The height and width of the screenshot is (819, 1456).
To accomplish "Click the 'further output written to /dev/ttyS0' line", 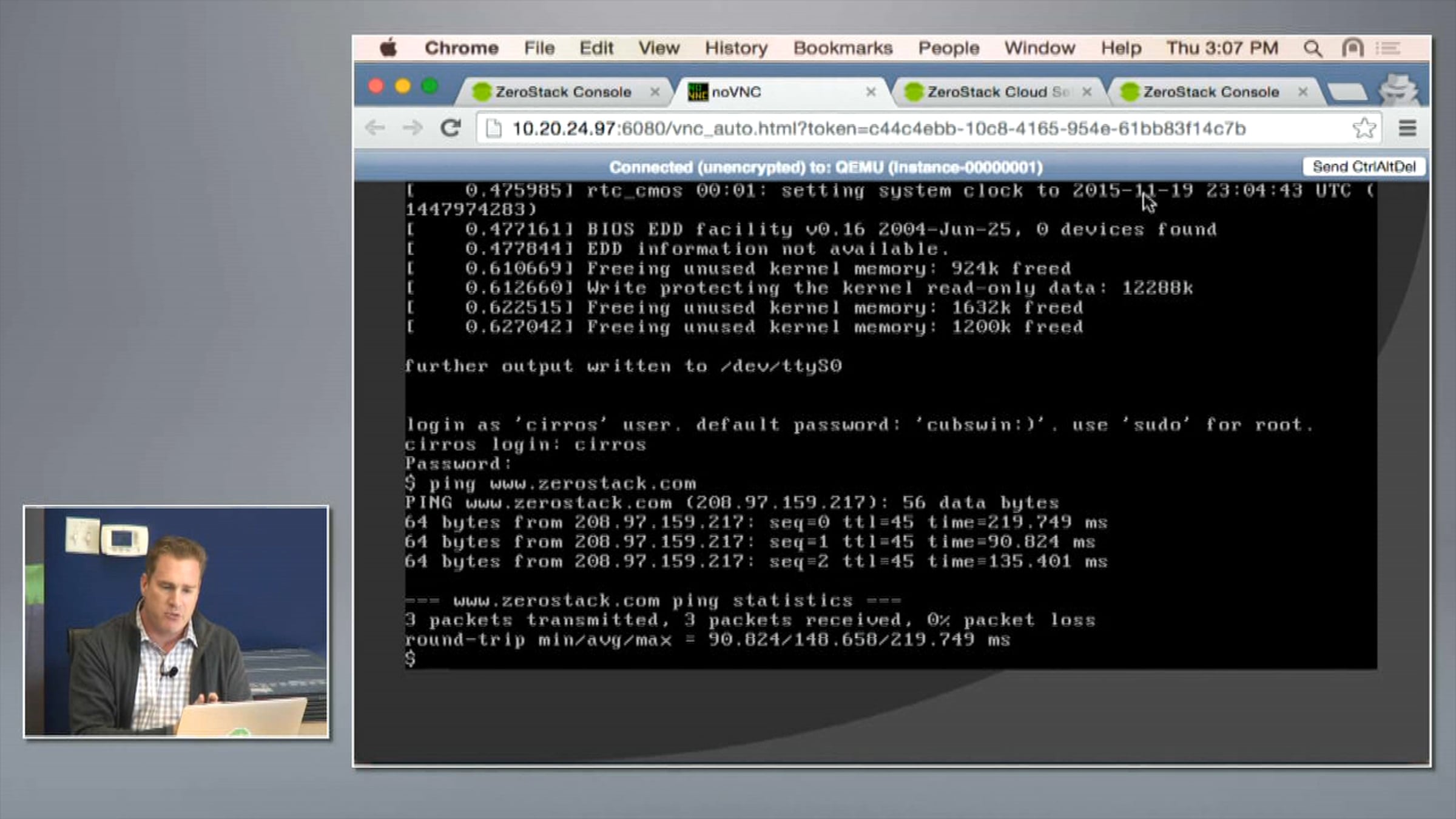I will [x=623, y=366].
